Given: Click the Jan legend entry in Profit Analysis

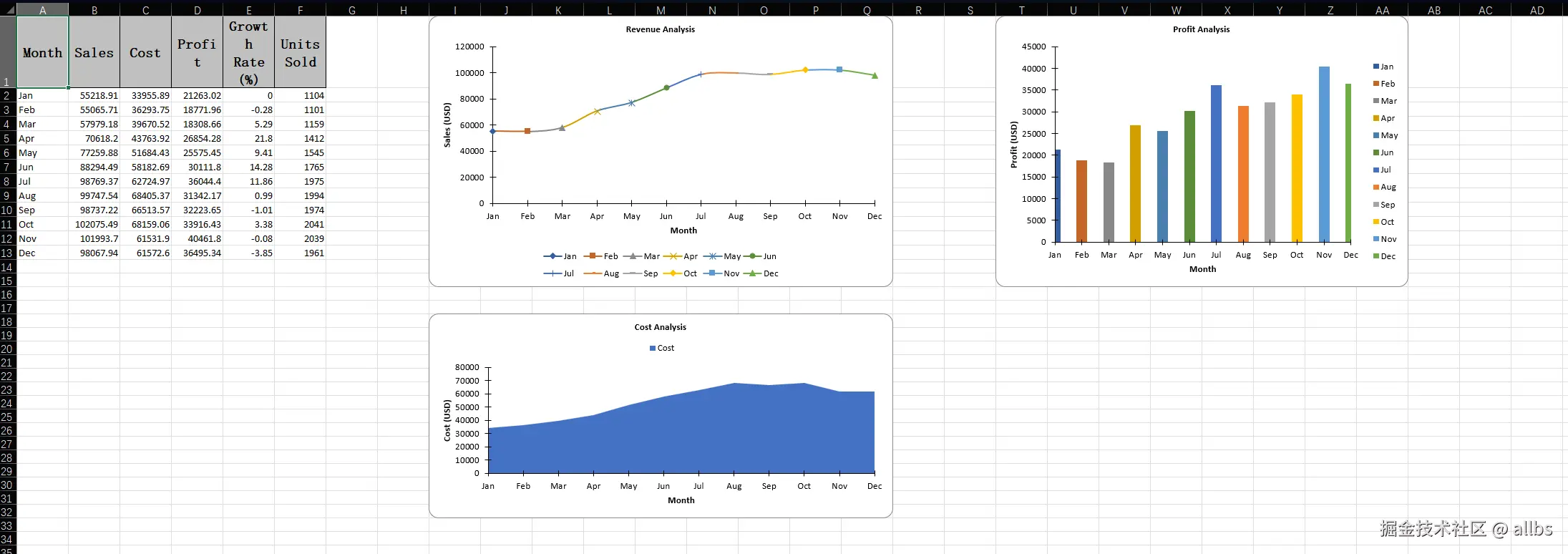Looking at the screenshot, I should (x=1383, y=67).
